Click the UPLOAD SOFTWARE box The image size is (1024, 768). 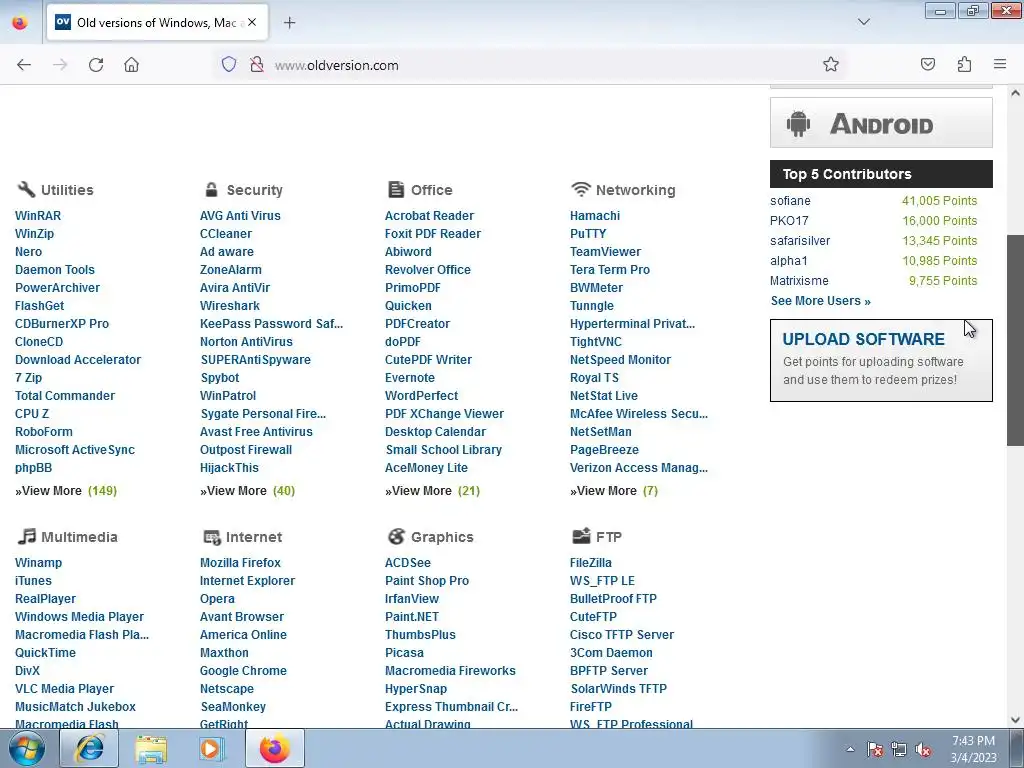coord(881,360)
